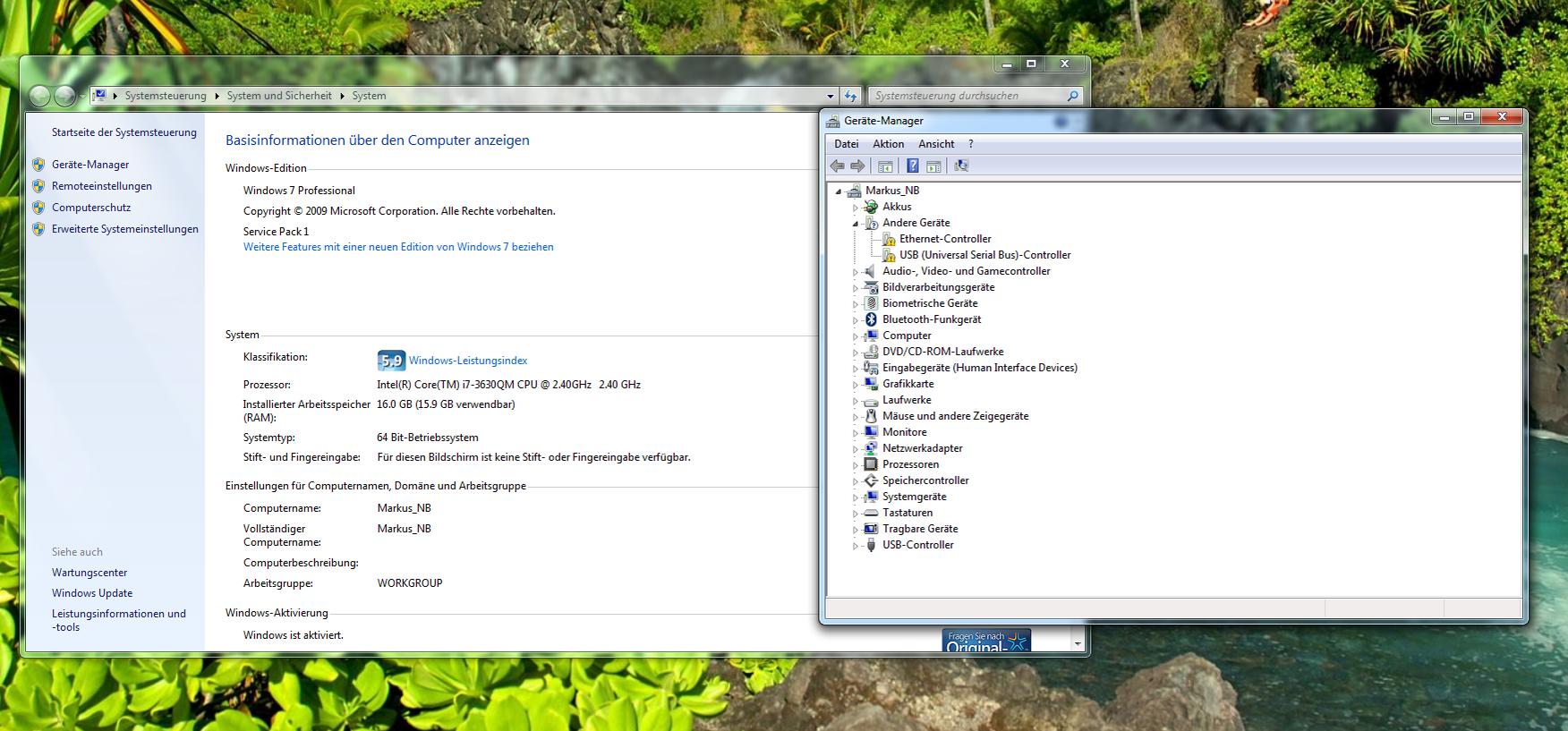The image size is (1568, 731).
Task: Click the Markus_NB computer icon in device tree
Action: click(x=854, y=191)
